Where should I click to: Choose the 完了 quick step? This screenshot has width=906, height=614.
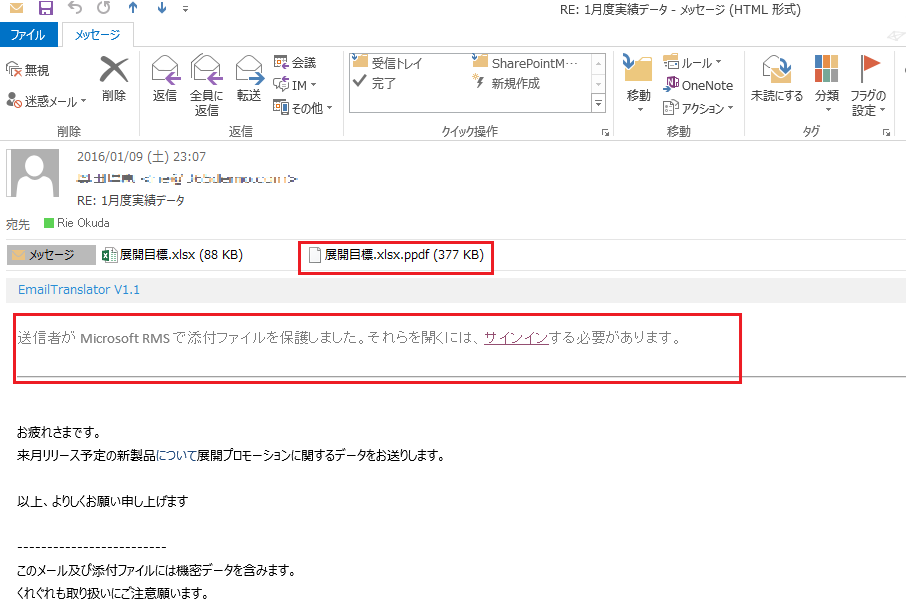tap(375, 83)
